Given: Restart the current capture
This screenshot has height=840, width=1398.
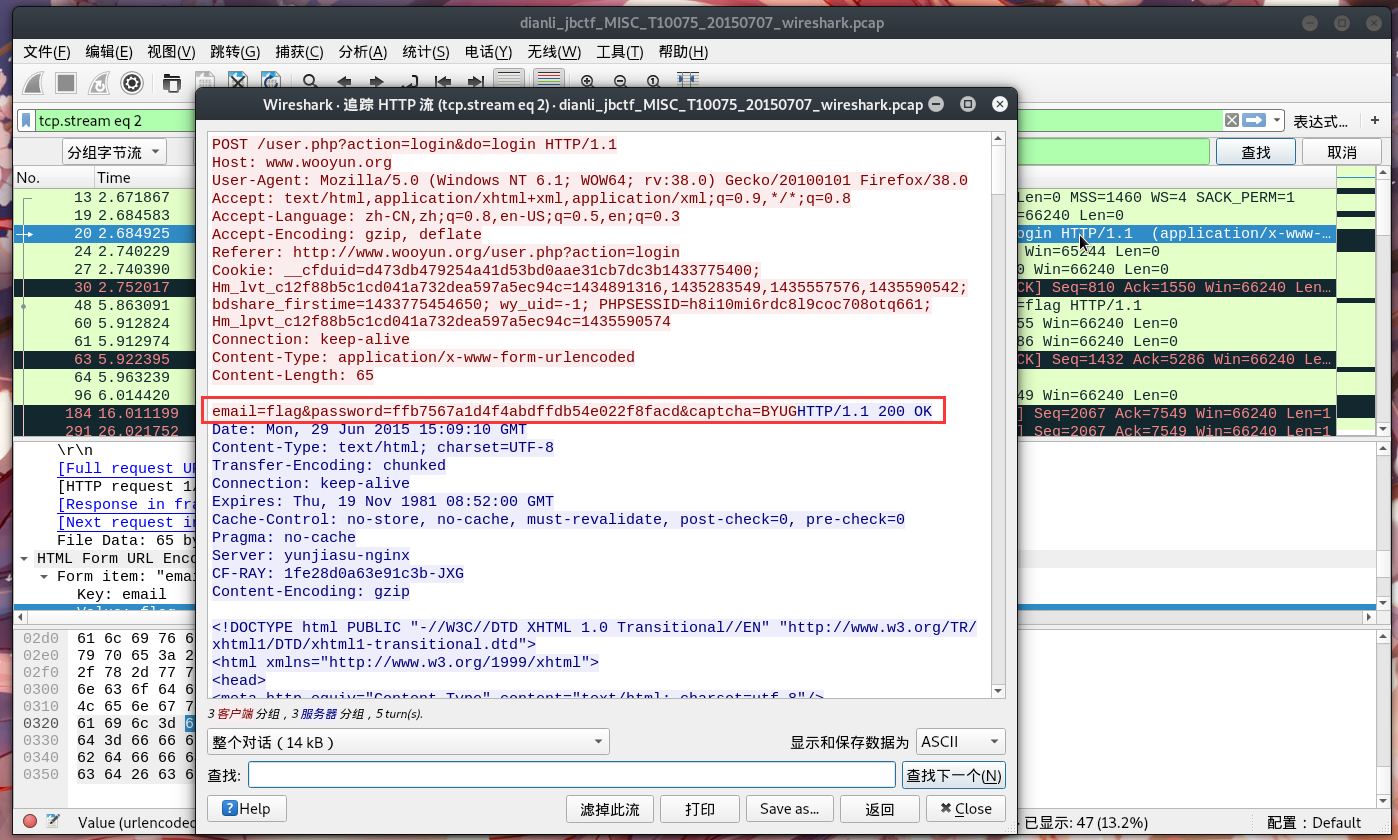Looking at the screenshot, I should (x=99, y=83).
